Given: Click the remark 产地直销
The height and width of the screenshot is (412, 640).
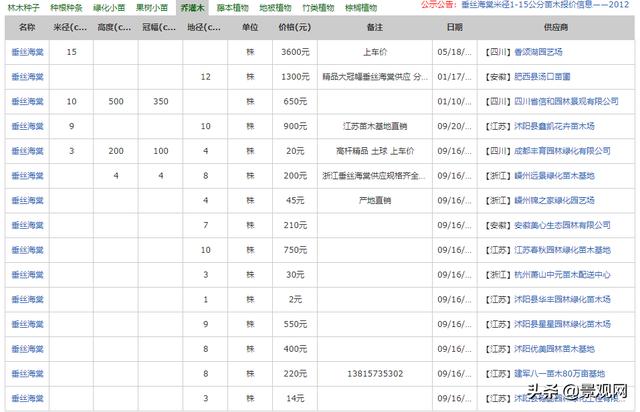Looking at the screenshot, I should (375, 200).
